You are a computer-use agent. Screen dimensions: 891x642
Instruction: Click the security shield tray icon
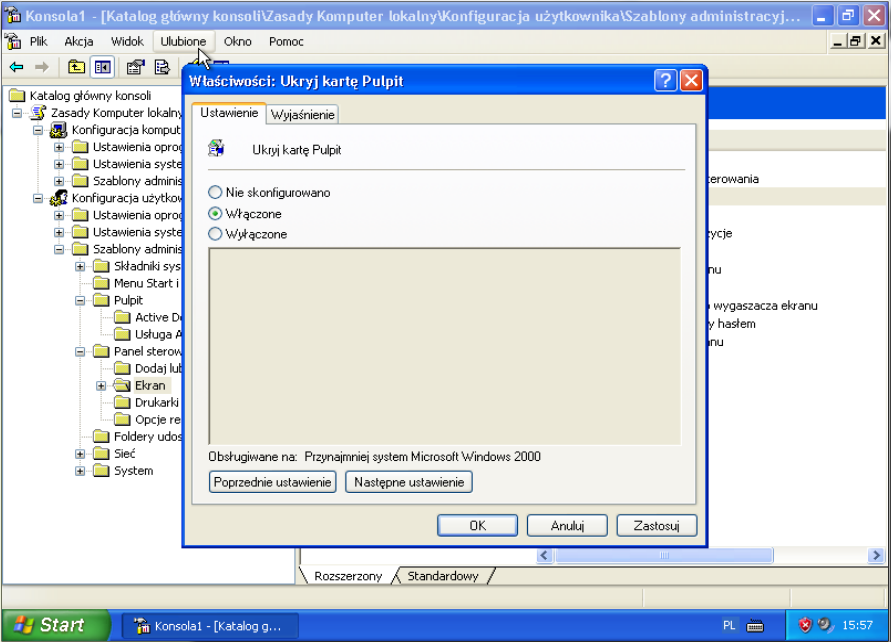click(805, 625)
